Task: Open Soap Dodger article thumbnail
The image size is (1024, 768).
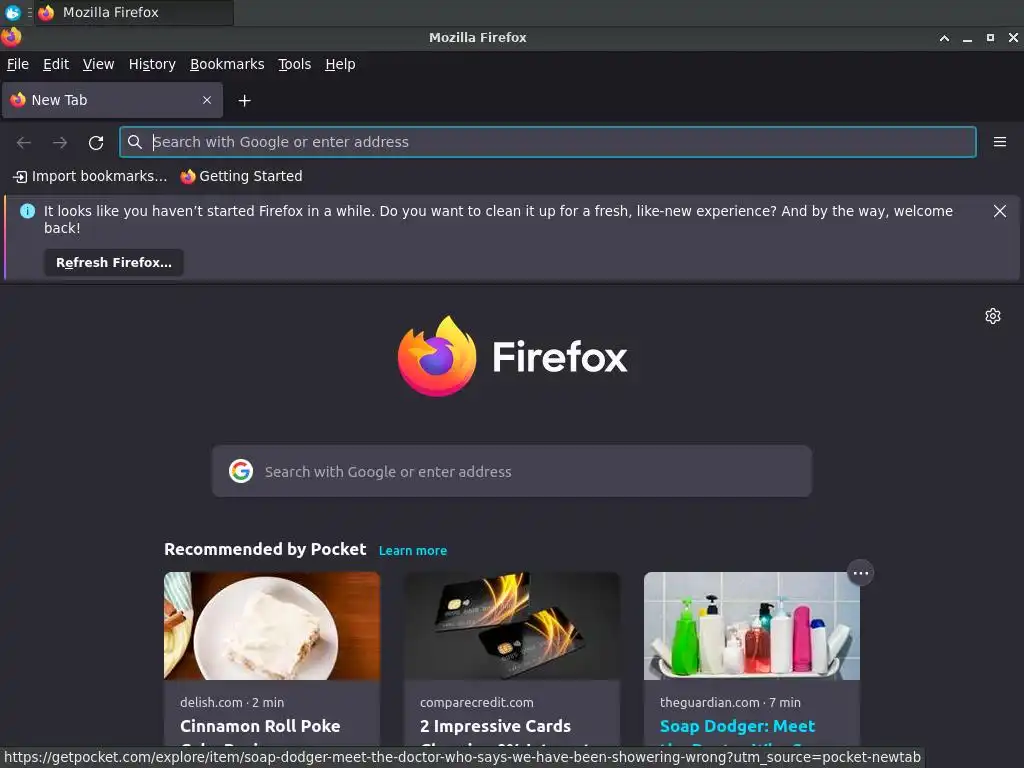Action: click(x=752, y=626)
